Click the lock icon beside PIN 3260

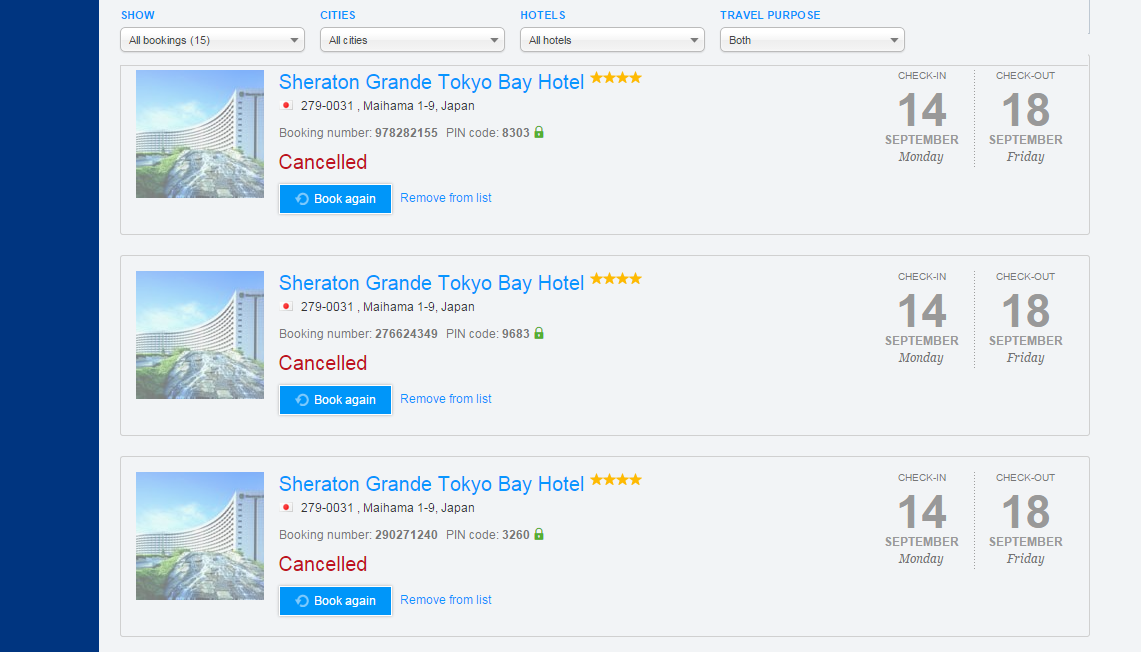tap(539, 533)
